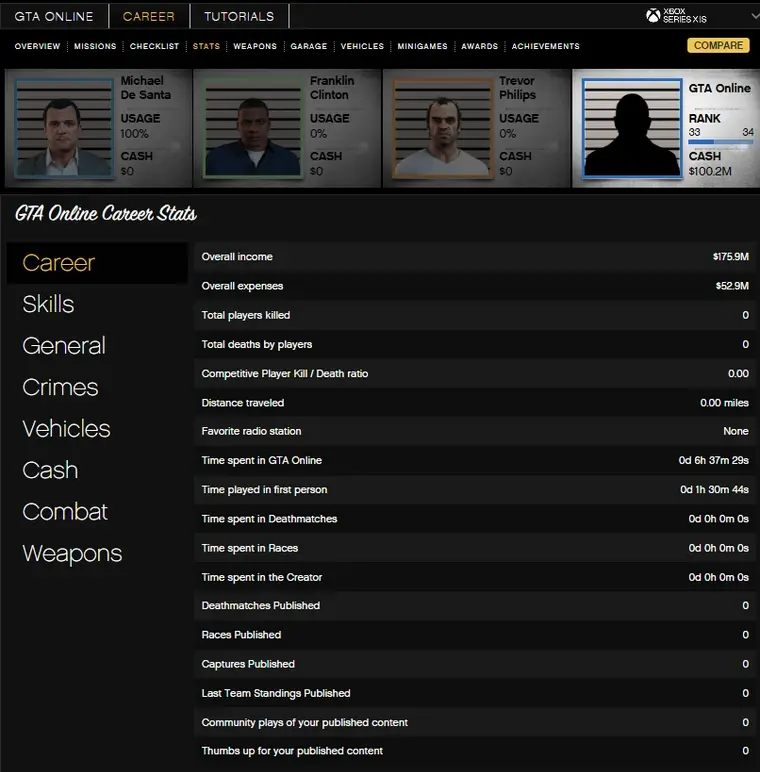Viewport: 760px width, 772px height.
Task: Select the GTA Online silhouette avatar
Action: click(x=631, y=130)
